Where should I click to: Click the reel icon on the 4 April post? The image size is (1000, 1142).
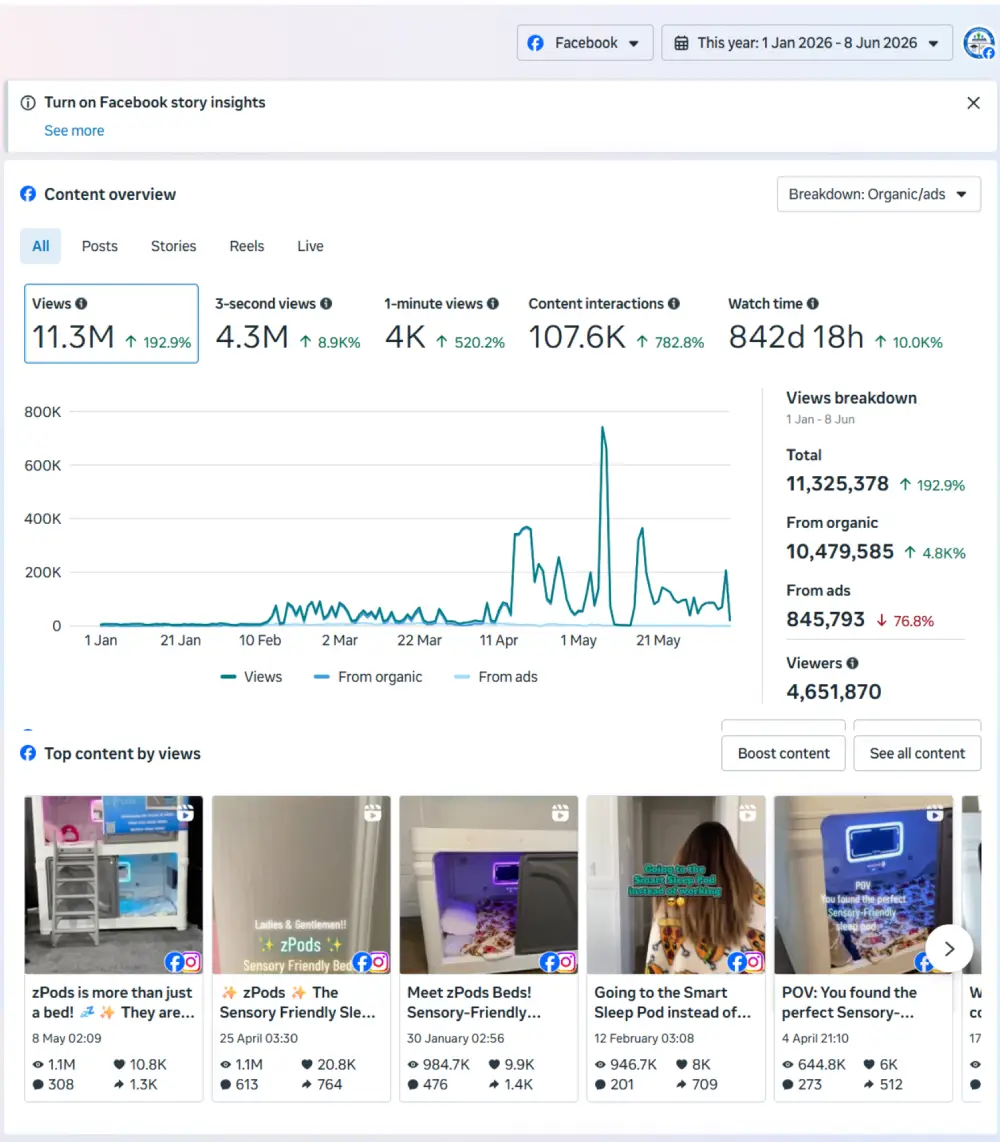click(x=935, y=813)
